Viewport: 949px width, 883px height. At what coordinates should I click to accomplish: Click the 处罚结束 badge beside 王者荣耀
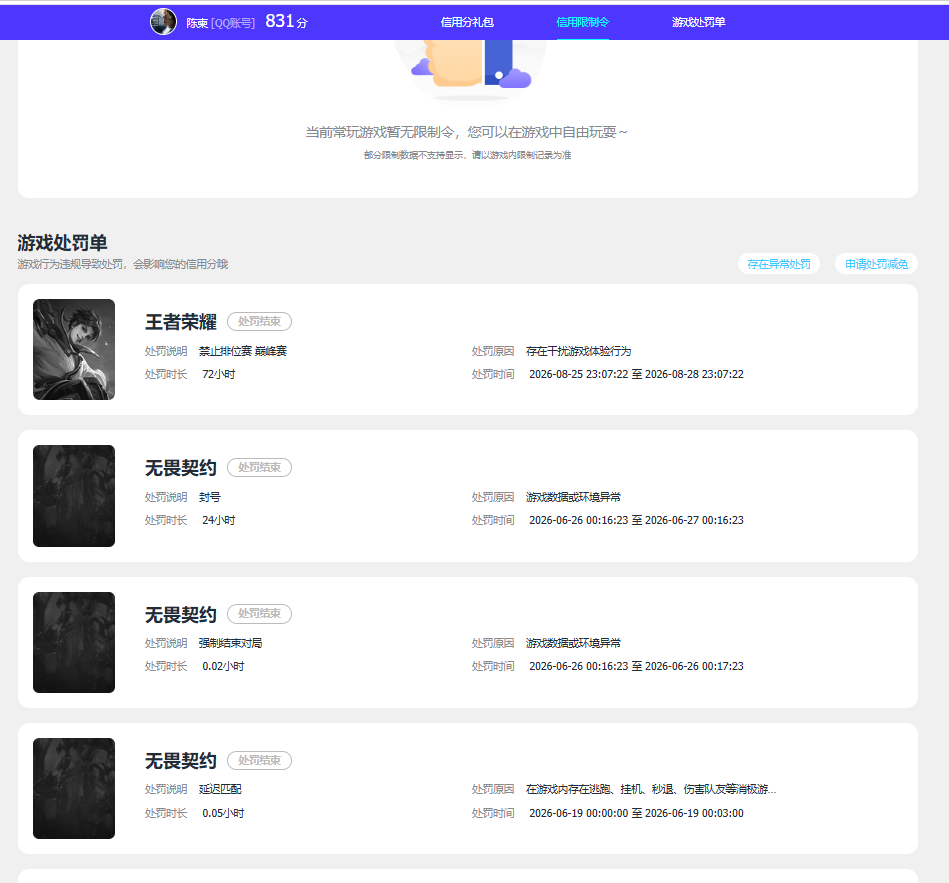(259, 321)
